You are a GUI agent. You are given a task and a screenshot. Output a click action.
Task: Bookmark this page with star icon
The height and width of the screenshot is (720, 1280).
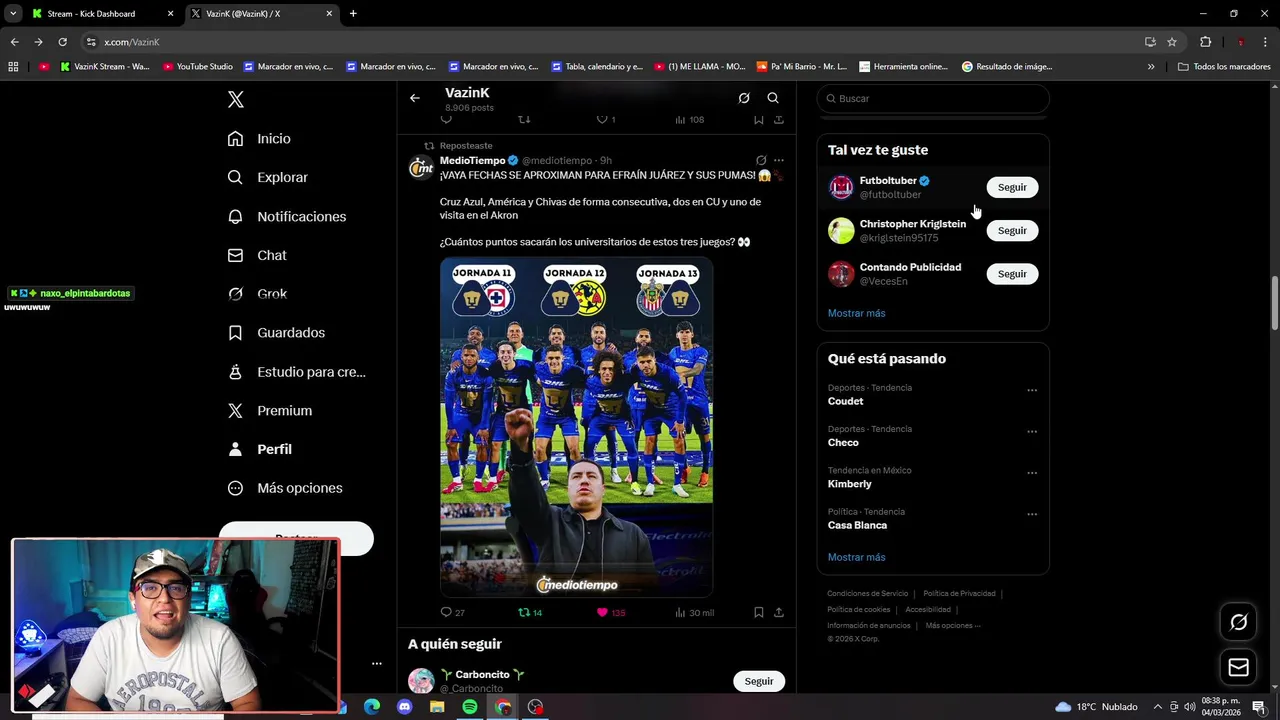tap(1172, 42)
